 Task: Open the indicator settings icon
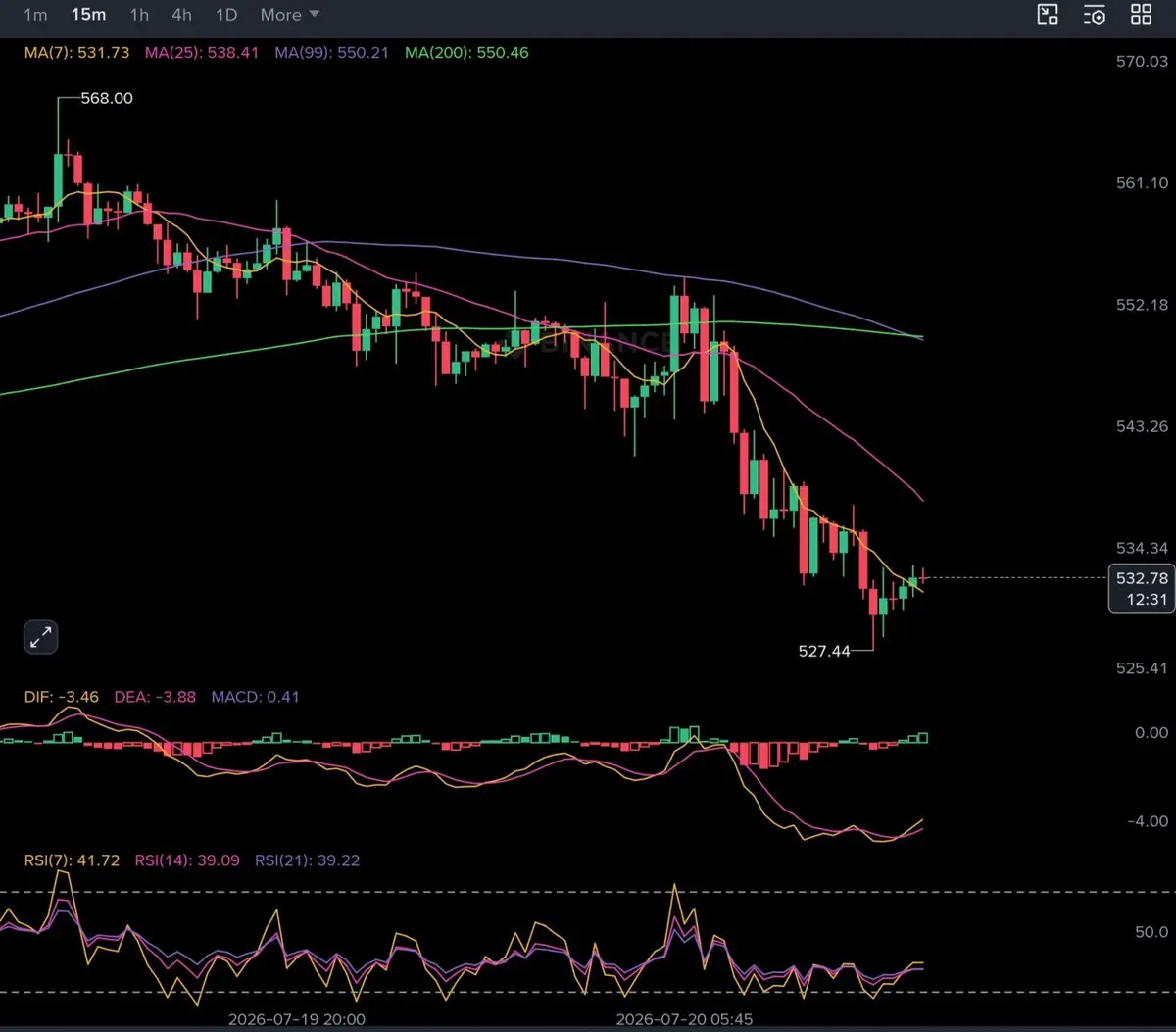point(1095,14)
